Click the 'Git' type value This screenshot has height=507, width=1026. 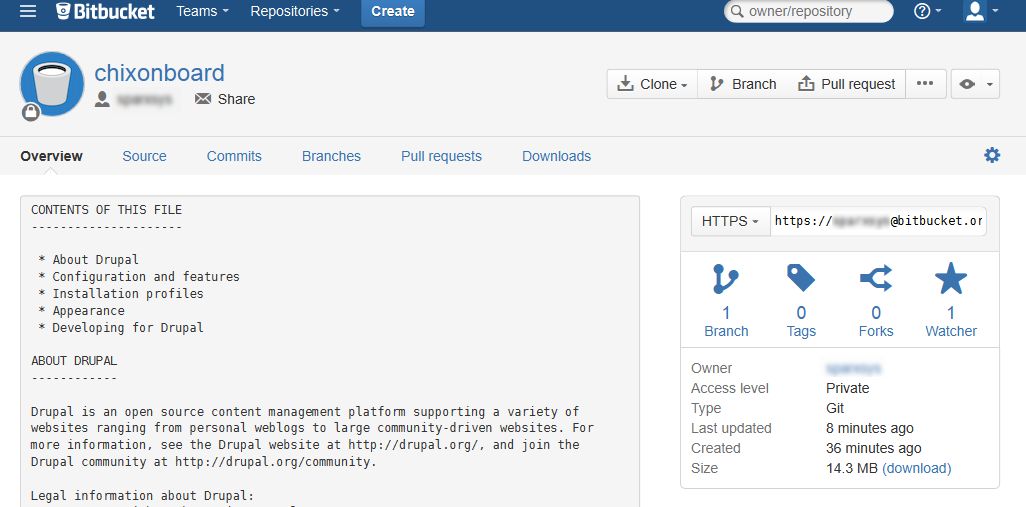835,408
